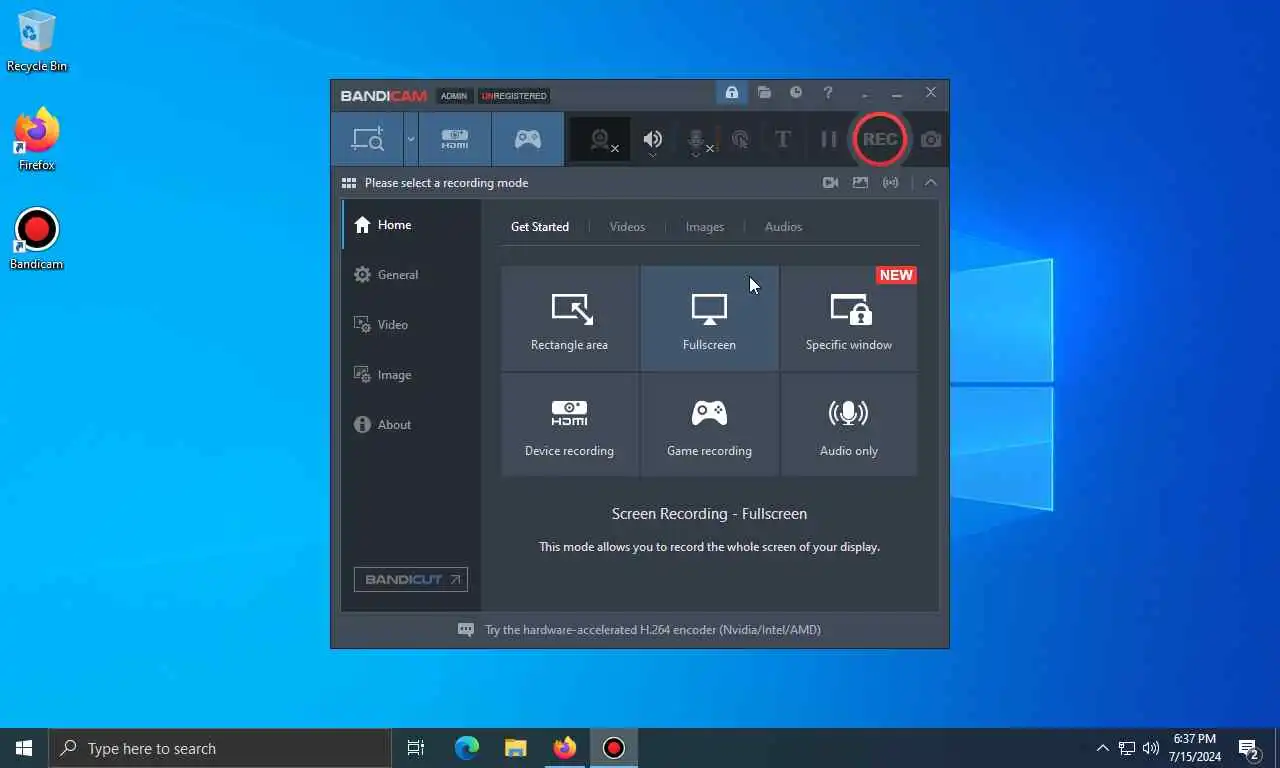Open File Explorer from the taskbar
This screenshot has width=1280, height=768.
point(516,748)
